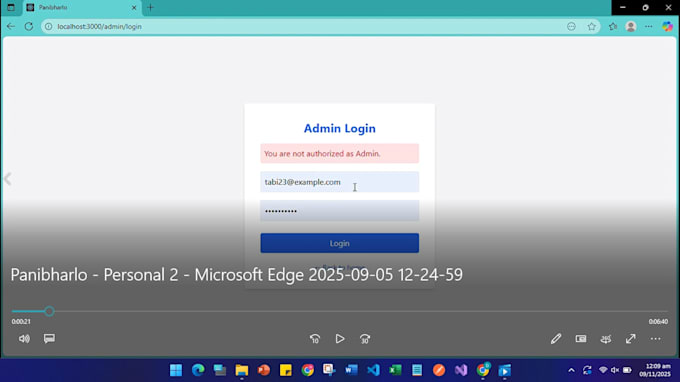Click the password field
The image size is (680, 382).
click(x=340, y=211)
